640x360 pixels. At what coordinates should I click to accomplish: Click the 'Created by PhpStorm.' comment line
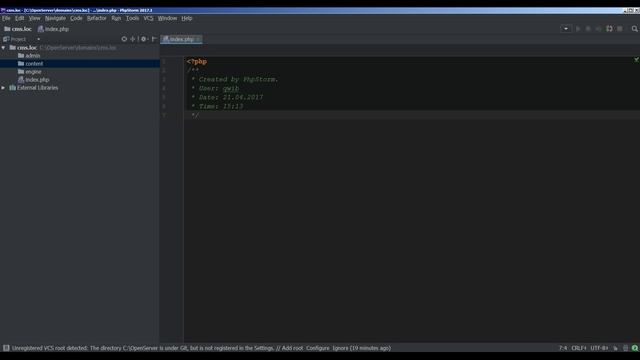(234, 80)
